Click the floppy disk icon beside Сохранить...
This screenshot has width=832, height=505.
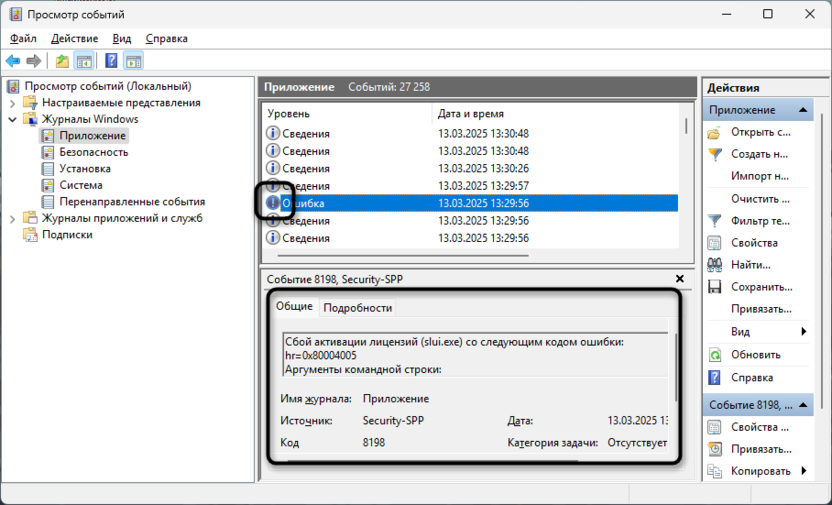click(x=715, y=287)
